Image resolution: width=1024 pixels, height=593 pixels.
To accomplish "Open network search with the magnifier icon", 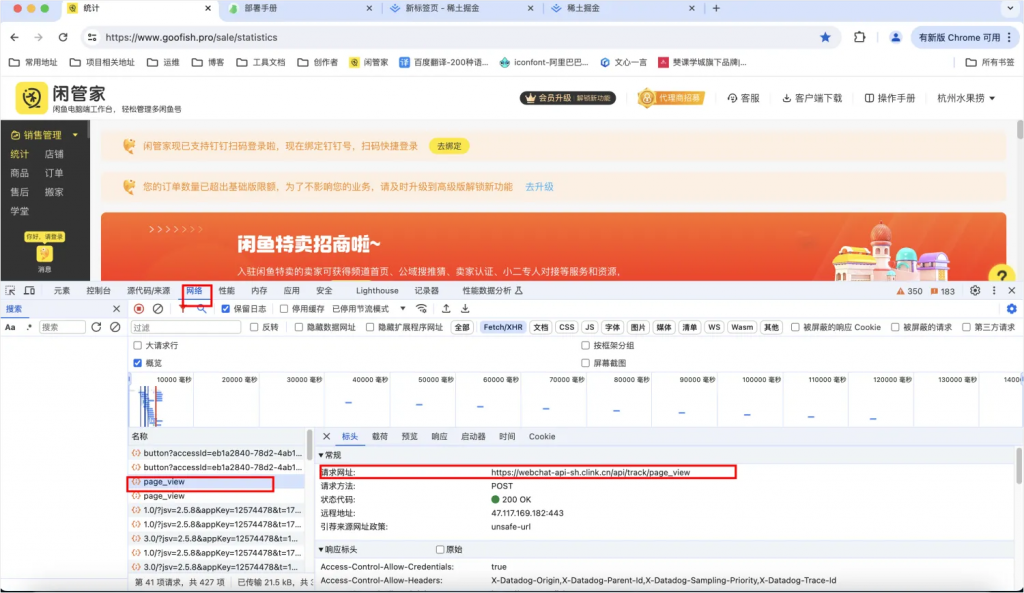I will click(203, 310).
